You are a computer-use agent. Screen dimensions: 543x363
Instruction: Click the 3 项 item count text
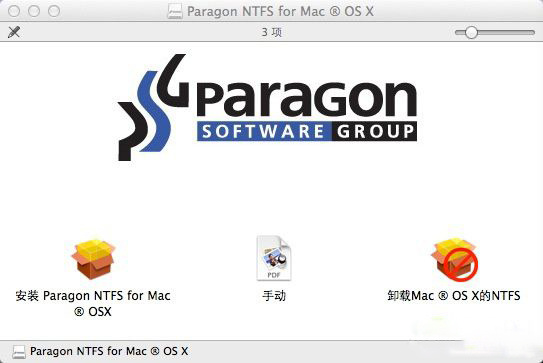click(272, 32)
